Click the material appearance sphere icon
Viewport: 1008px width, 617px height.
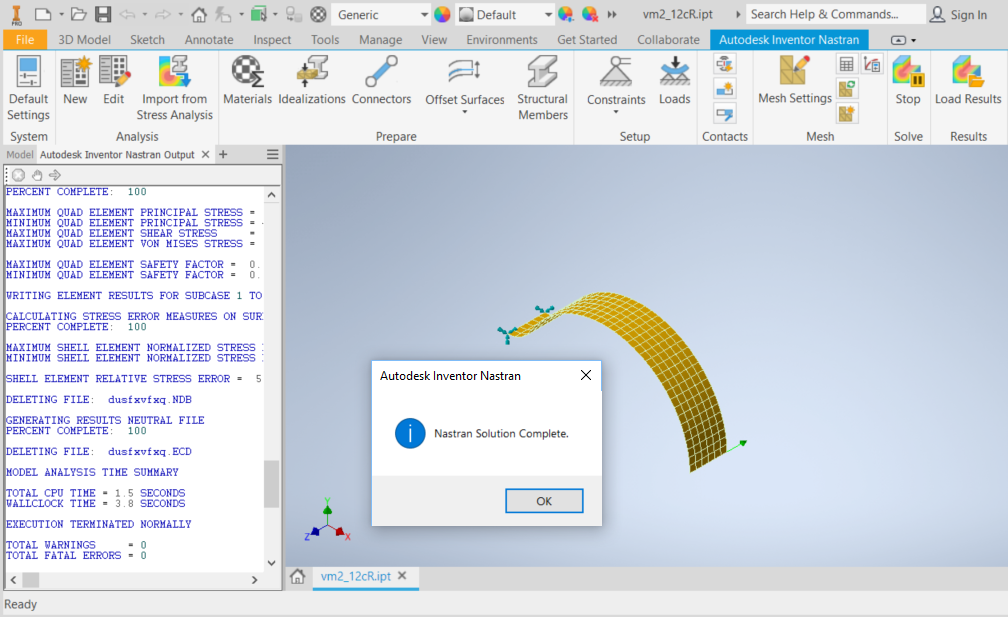(x=318, y=14)
